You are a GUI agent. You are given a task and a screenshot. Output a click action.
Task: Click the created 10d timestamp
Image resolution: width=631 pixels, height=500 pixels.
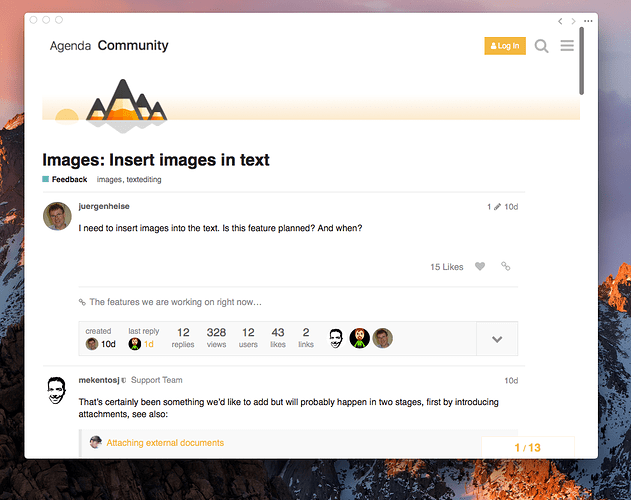pyautogui.click(x=108, y=344)
